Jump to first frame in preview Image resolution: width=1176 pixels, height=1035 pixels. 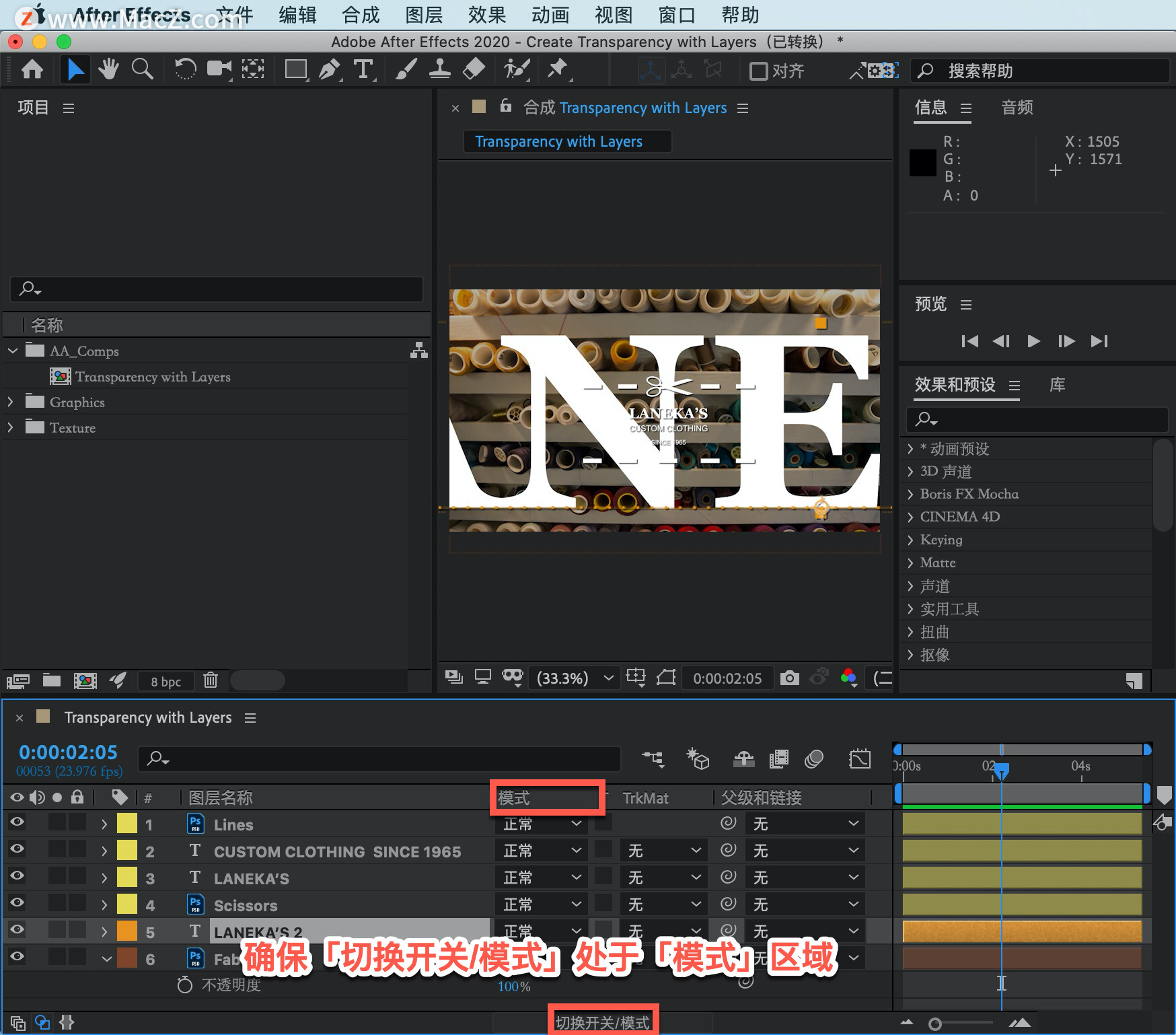click(969, 341)
